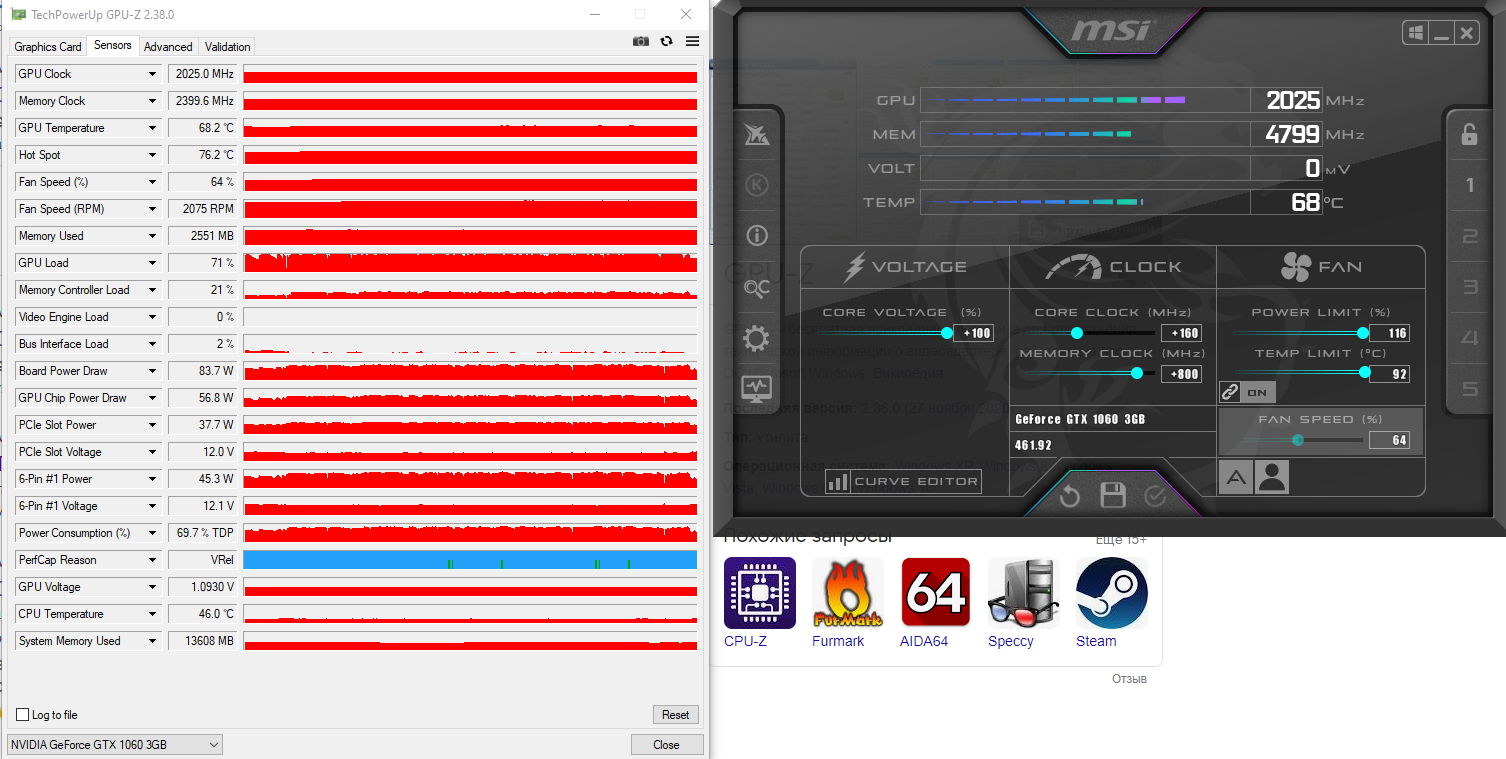Take a GPU-Z screenshot with camera icon

point(640,41)
